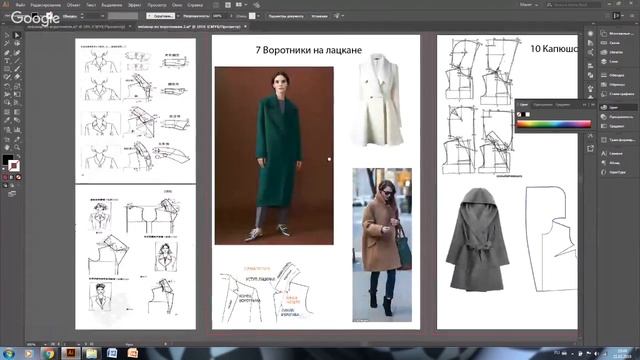This screenshot has width=640, height=360.
Task: Select the Gradient tool
Action: 17,111
